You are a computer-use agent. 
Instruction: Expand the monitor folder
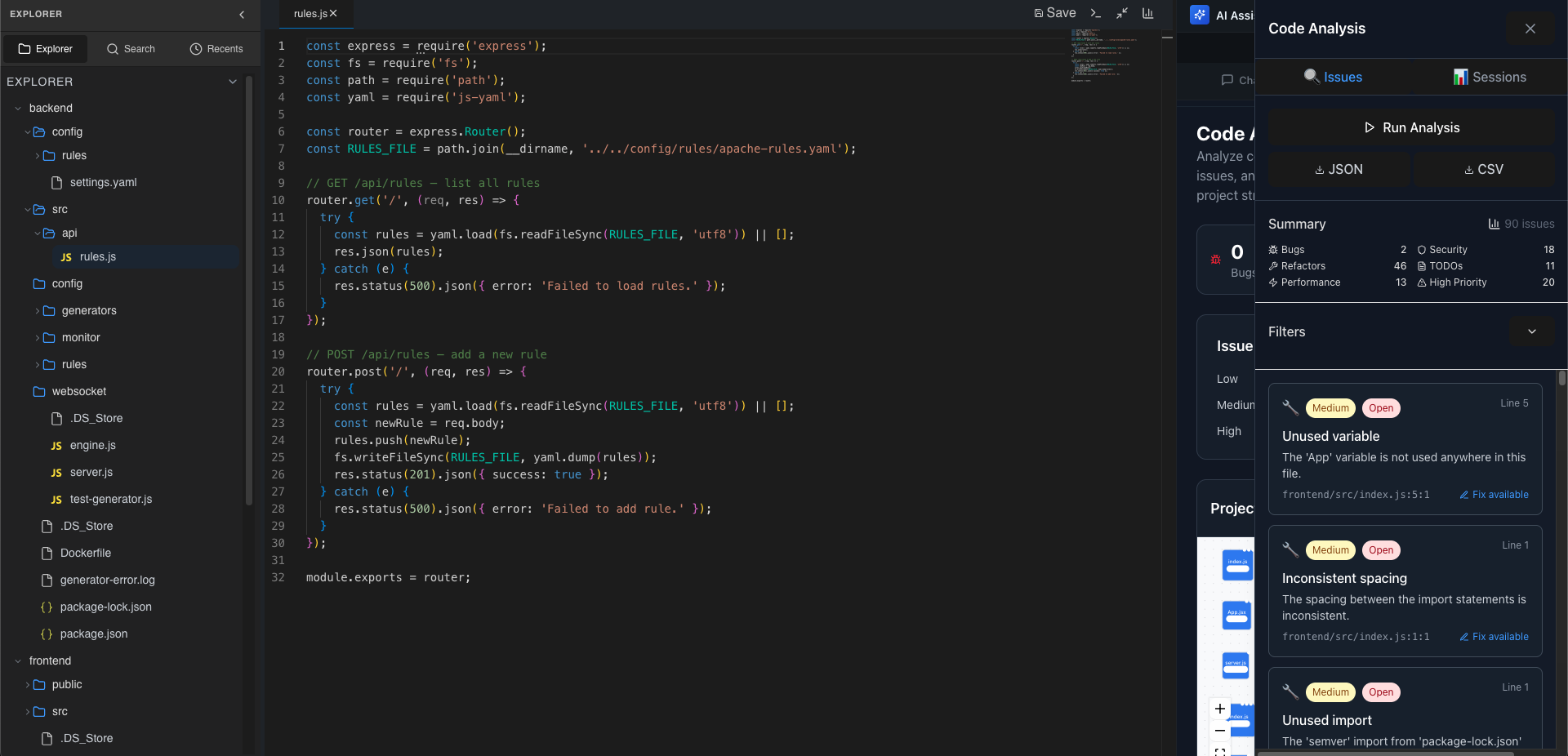(x=38, y=338)
